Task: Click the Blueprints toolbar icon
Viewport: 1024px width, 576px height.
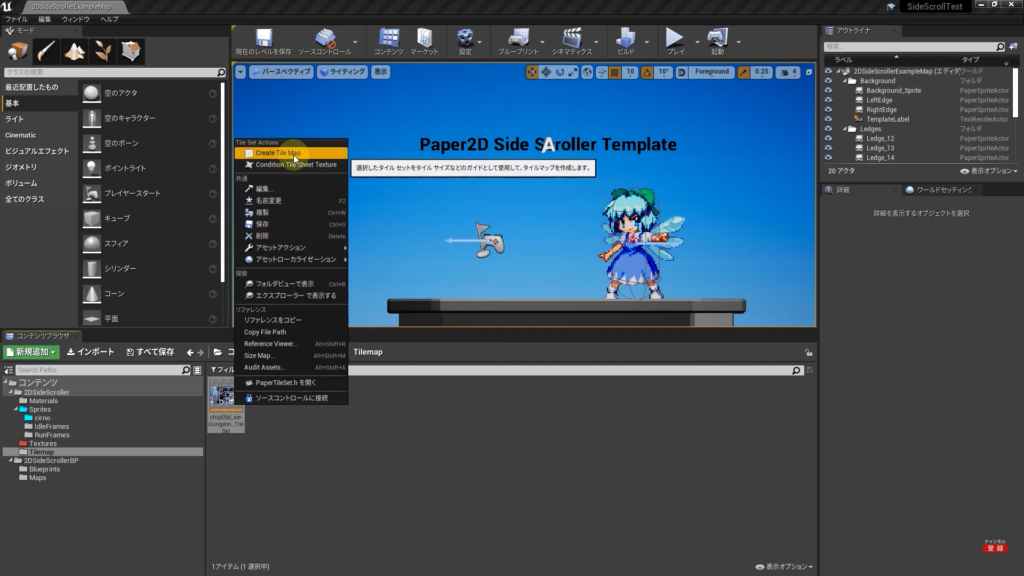Action: 517,40
